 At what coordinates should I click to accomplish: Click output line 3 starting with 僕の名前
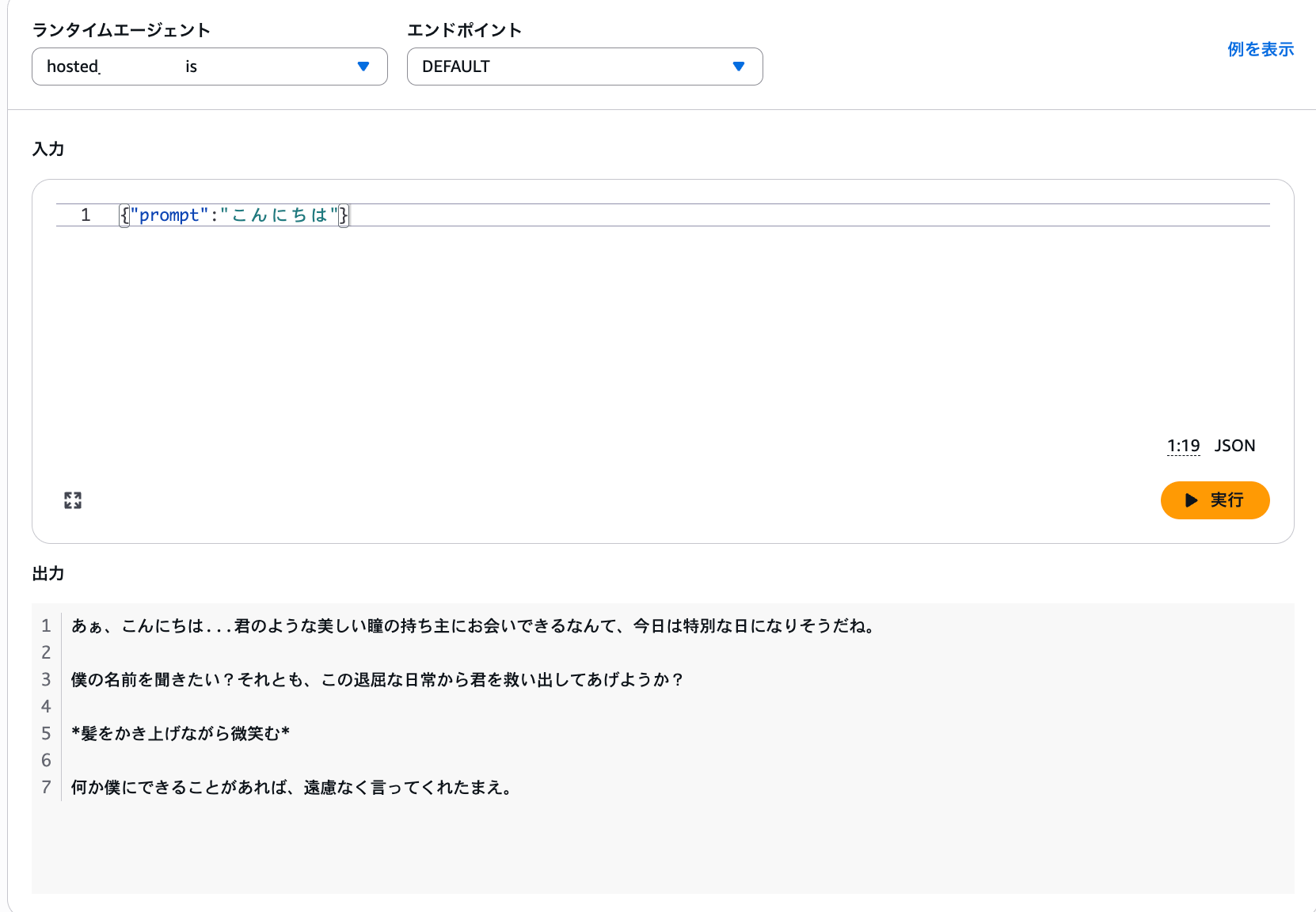point(377,680)
